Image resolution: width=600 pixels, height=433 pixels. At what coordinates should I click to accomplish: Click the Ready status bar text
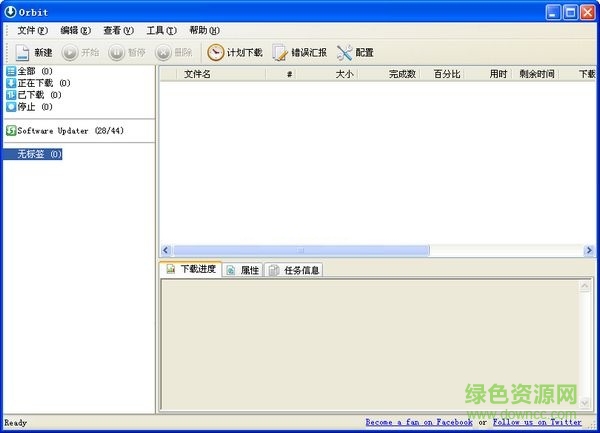[x=16, y=423]
